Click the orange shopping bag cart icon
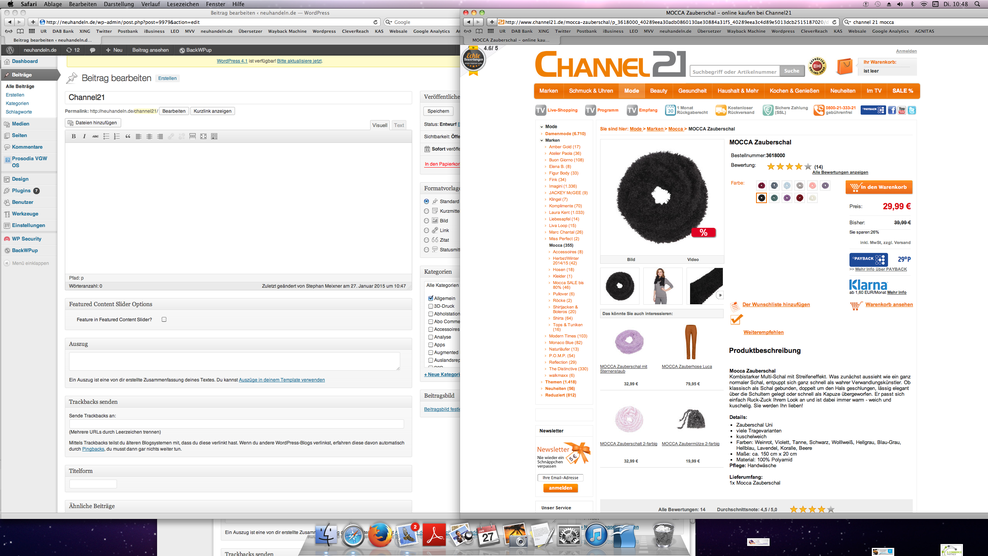This screenshot has width=988, height=556. pos(844,66)
